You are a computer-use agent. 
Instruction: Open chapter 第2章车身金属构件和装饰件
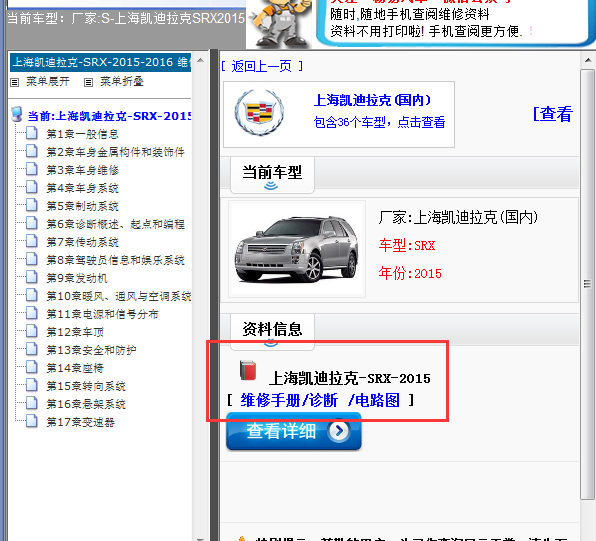(115, 152)
